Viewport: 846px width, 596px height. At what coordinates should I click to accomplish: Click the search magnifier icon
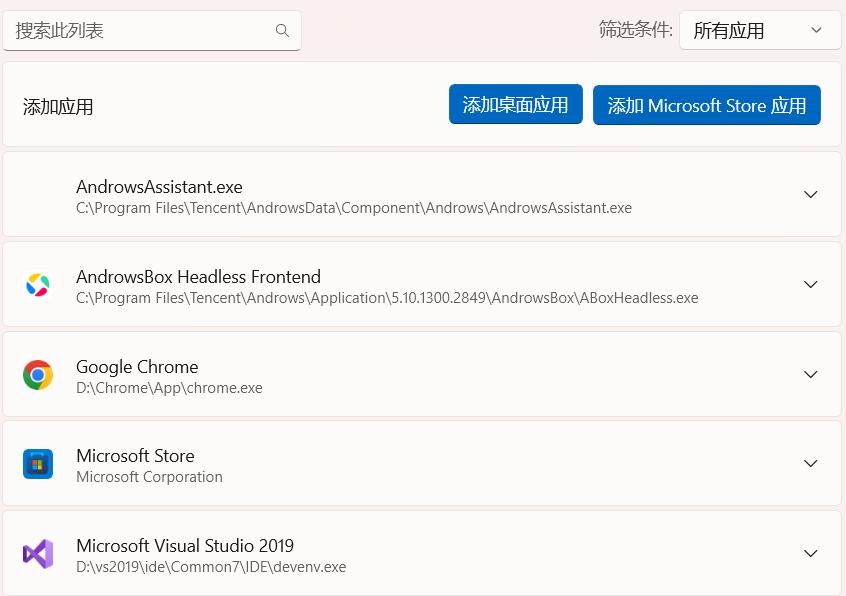(x=282, y=30)
